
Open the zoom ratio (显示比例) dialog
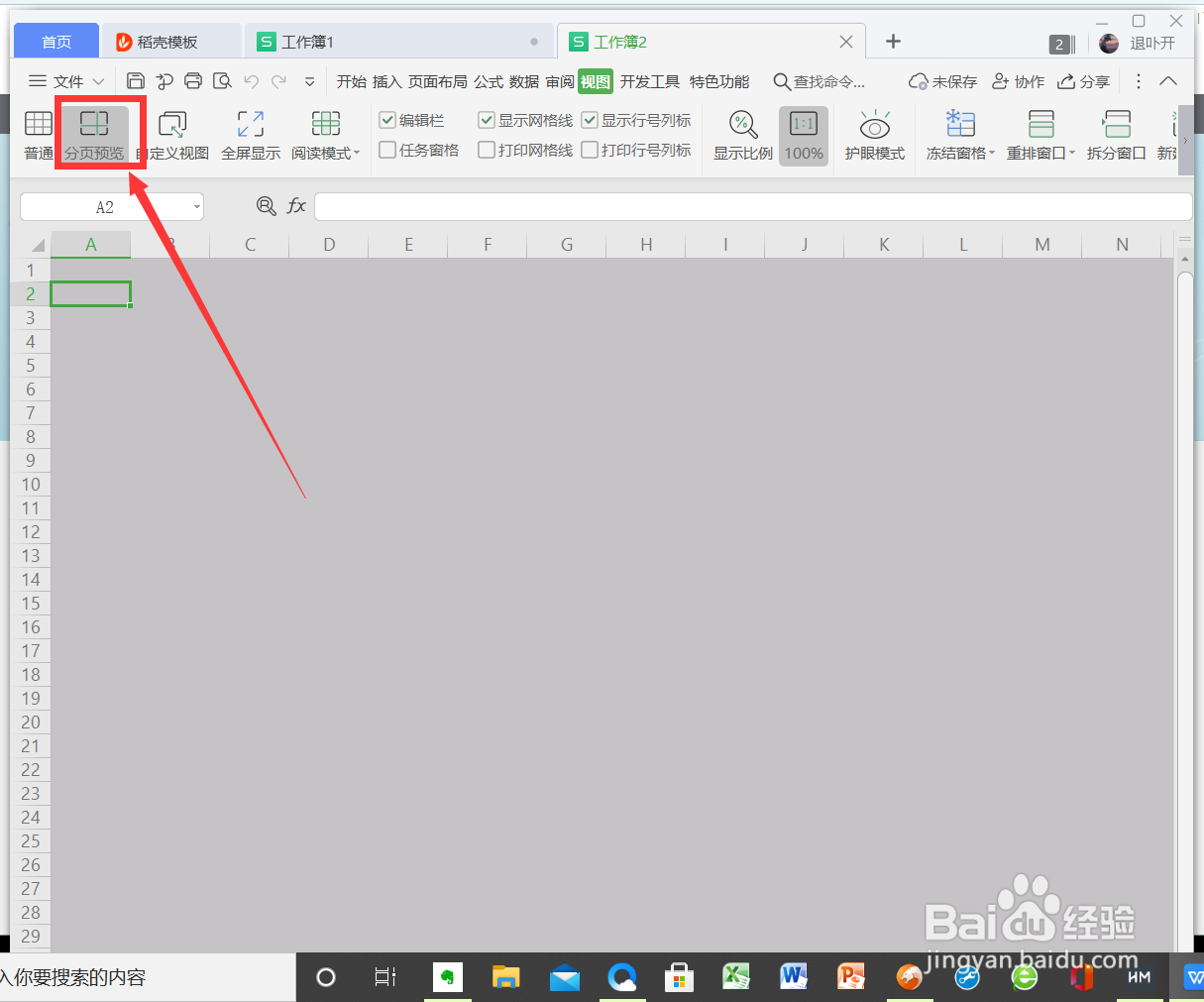pos(743,135)
